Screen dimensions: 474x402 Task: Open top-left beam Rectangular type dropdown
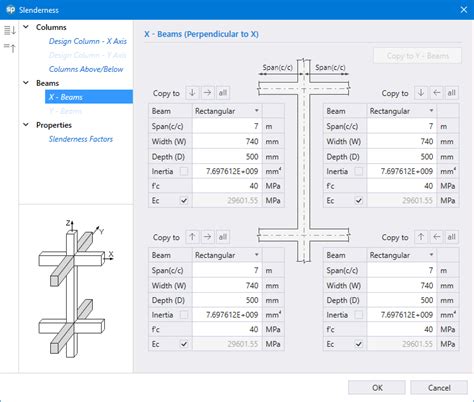227,111
